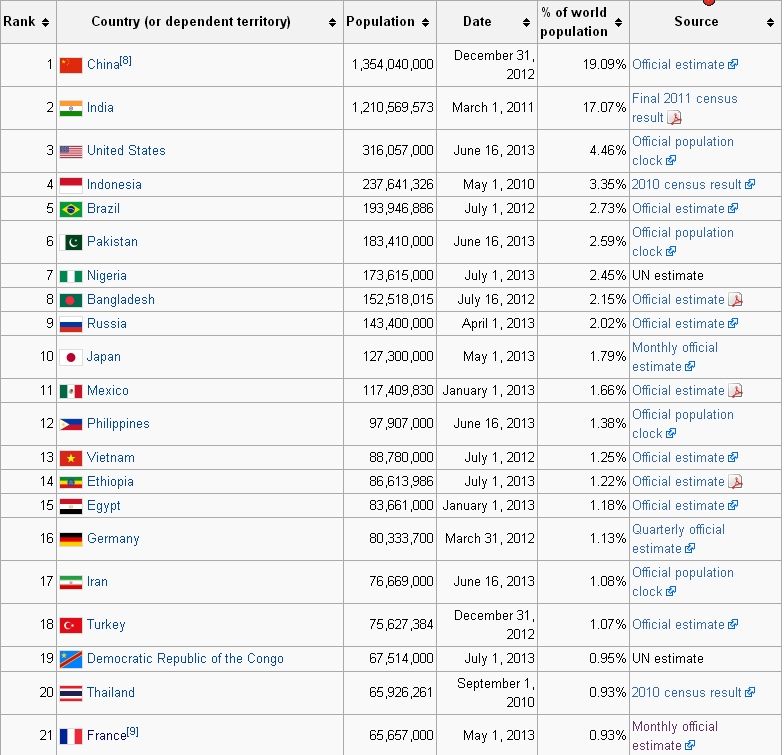Open the Philippines country link
Image resolution: width=784 pixels, height=755 pixels.
click(118, 424)
